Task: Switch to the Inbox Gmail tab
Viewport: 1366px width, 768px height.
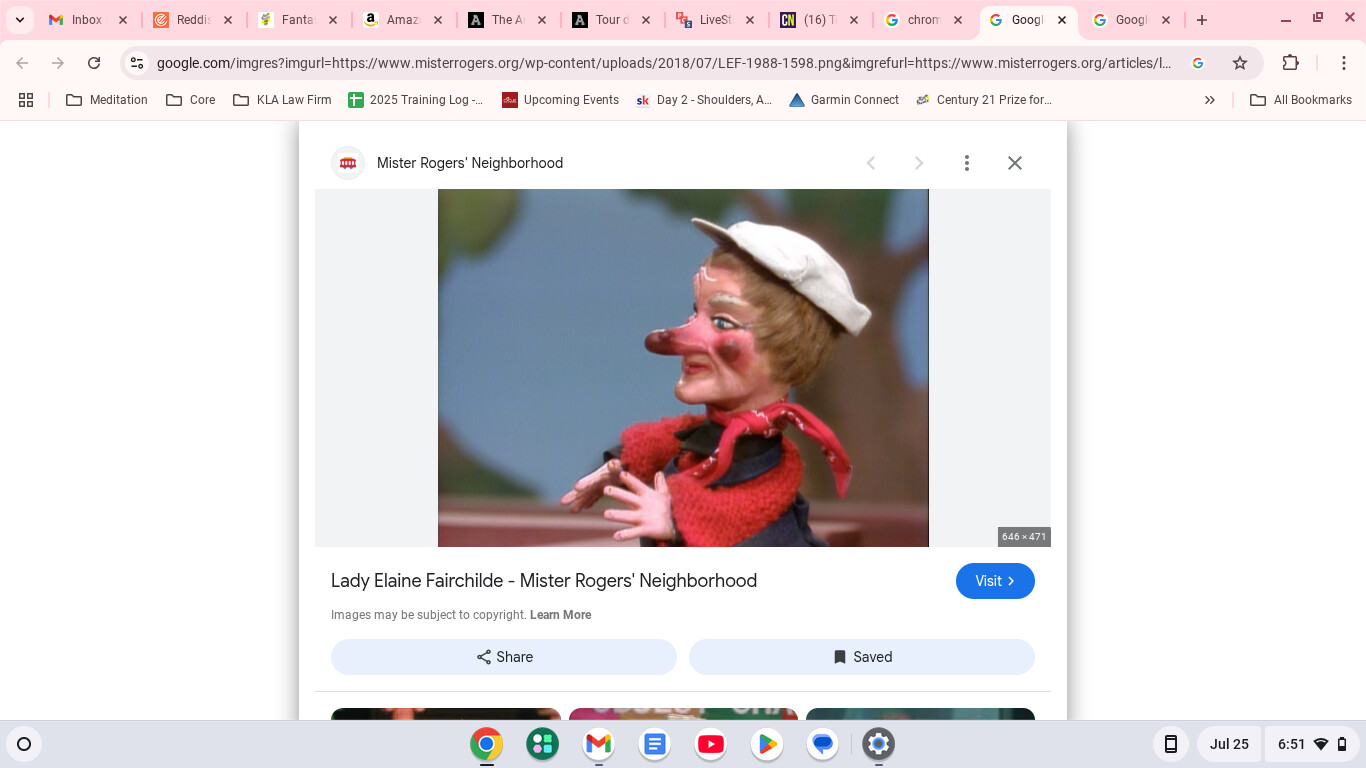Action: point(86,20)
